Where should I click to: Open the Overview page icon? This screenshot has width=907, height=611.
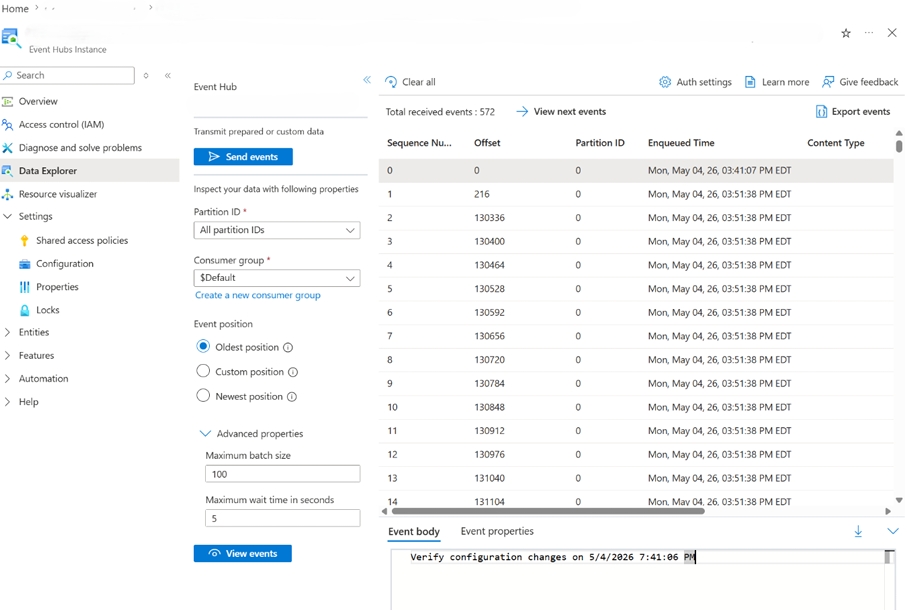pyautogui.click(x=8, y=101)
